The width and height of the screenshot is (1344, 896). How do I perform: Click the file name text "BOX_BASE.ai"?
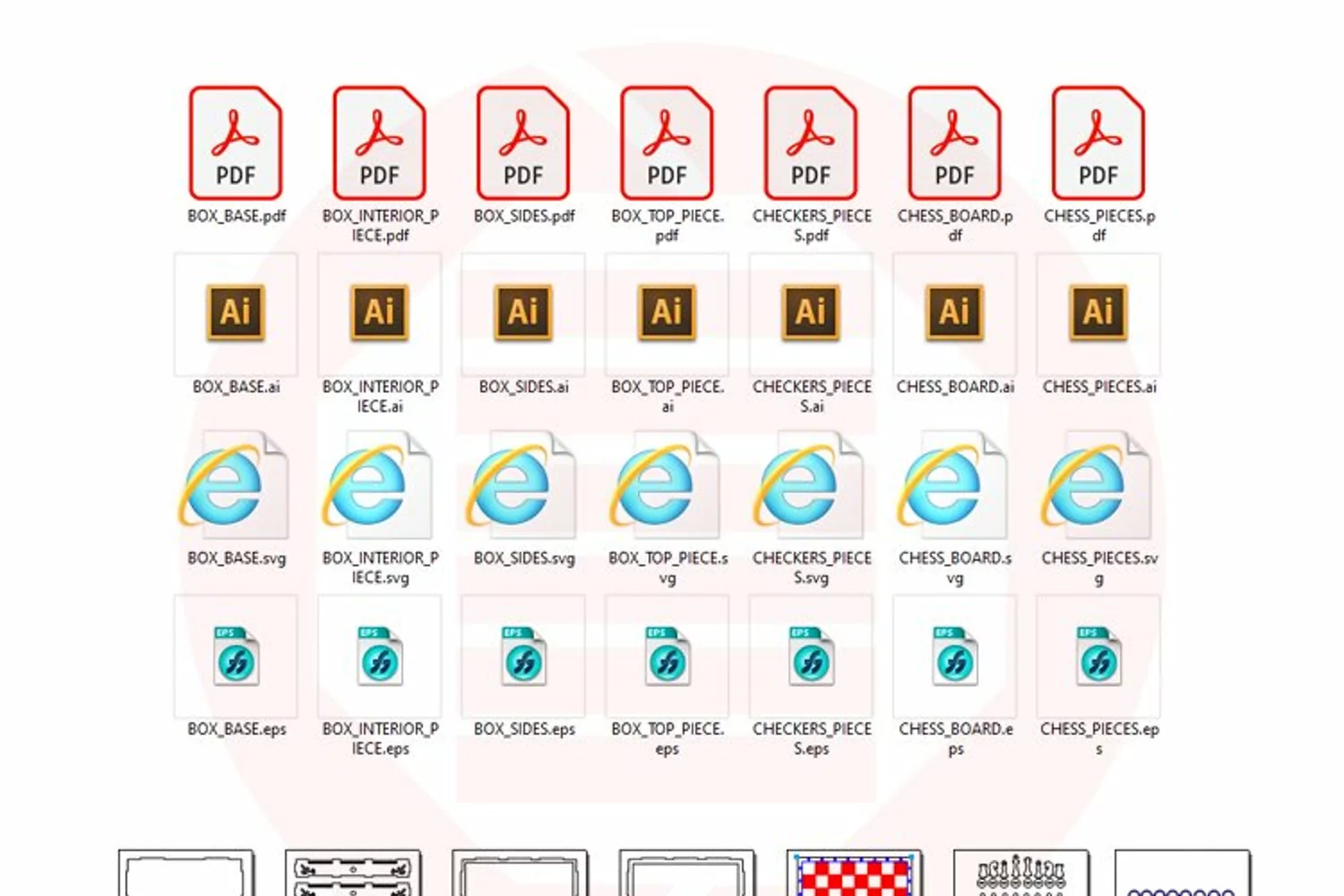tap(237, 387)
